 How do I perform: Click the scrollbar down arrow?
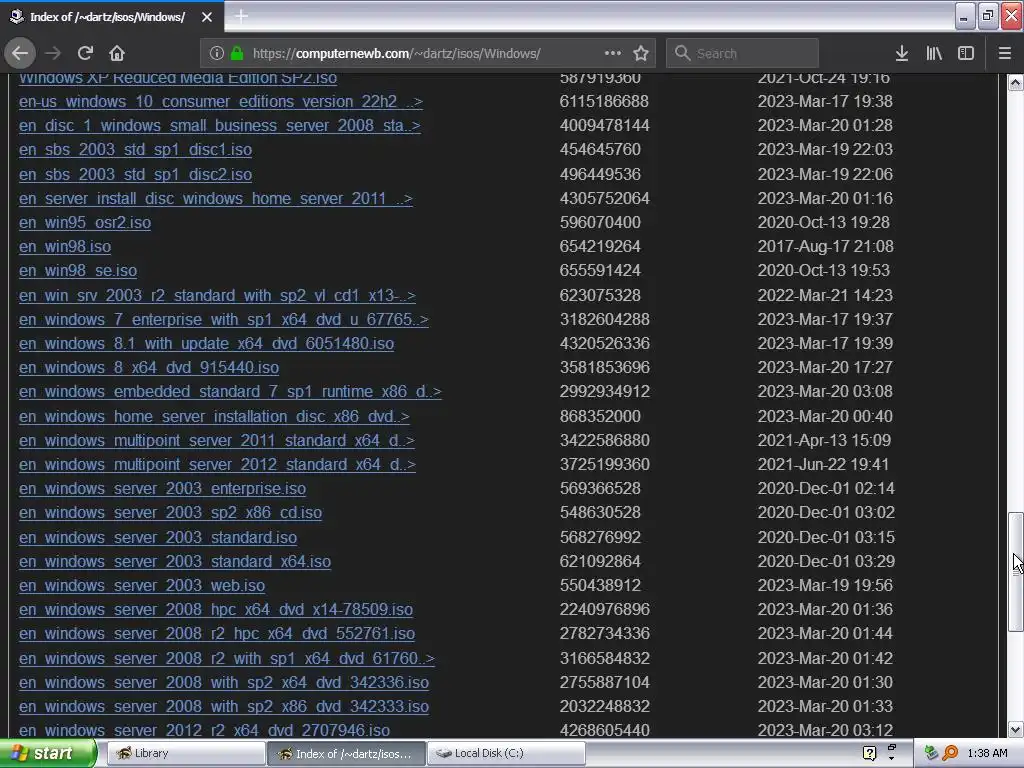(x=1015, y=729)
